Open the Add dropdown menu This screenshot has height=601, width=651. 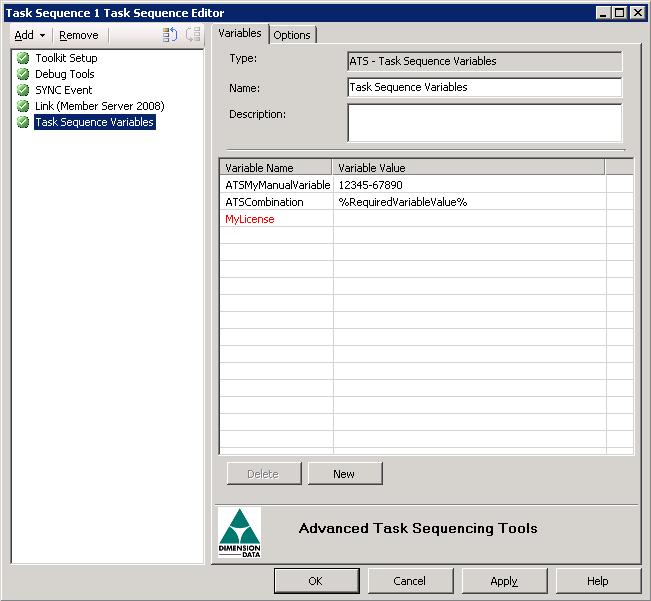click(x=29, y=35)
